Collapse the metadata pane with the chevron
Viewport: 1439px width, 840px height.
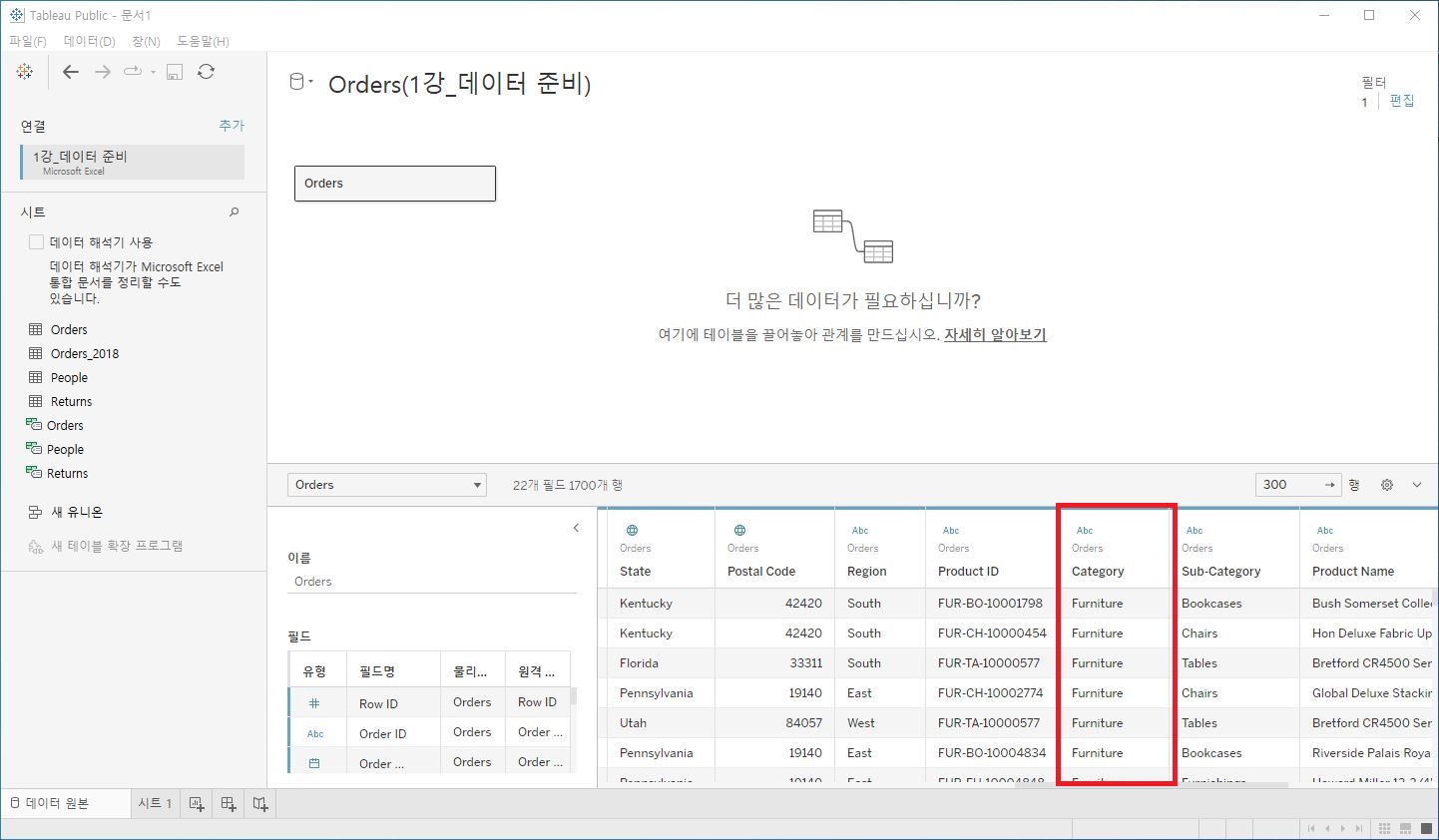pyautogui.click(x=576, y=528)
